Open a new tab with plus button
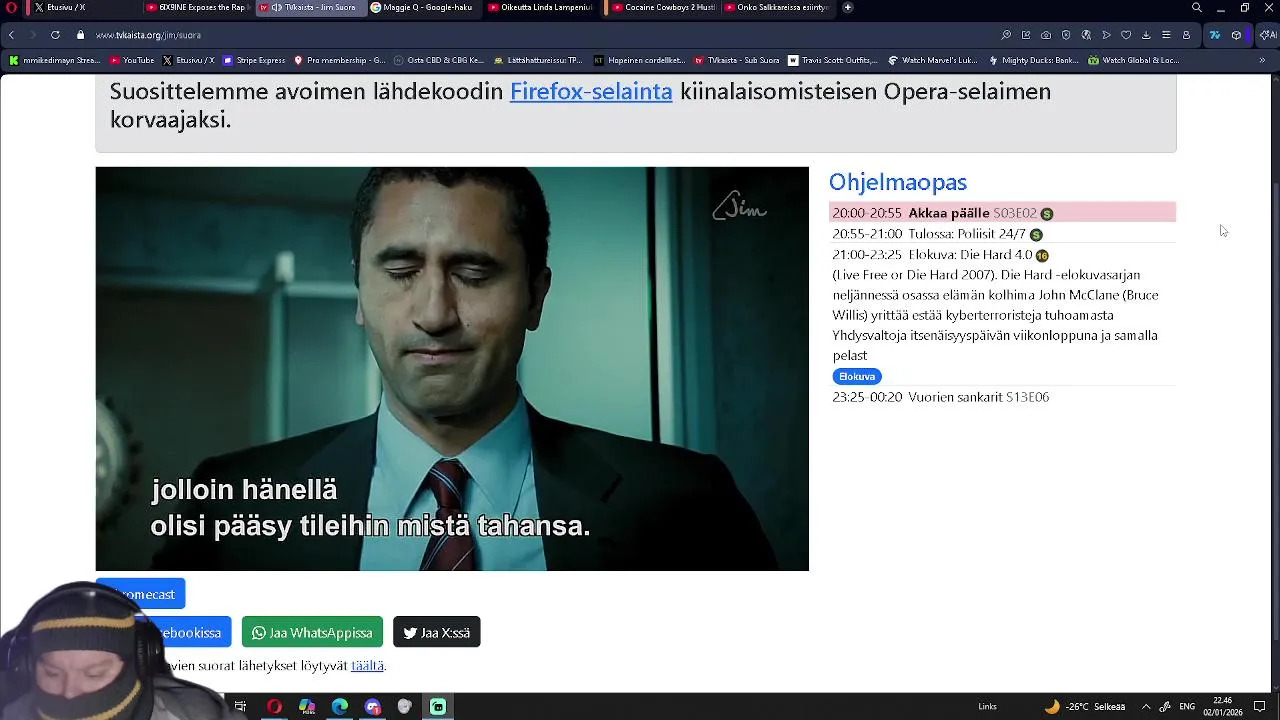 848,8
